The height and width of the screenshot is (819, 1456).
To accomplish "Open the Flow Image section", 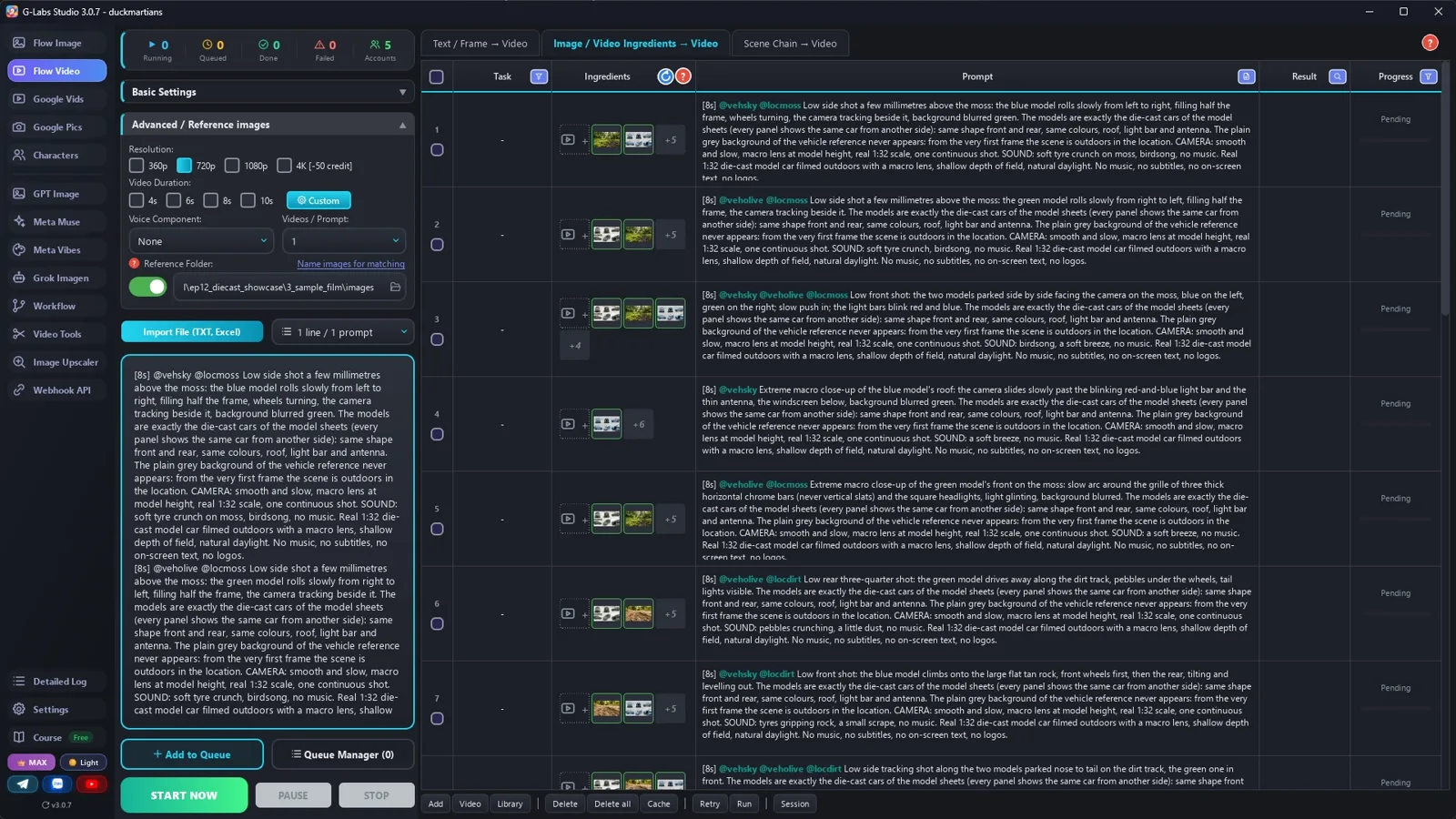I will tap(56, 43).
